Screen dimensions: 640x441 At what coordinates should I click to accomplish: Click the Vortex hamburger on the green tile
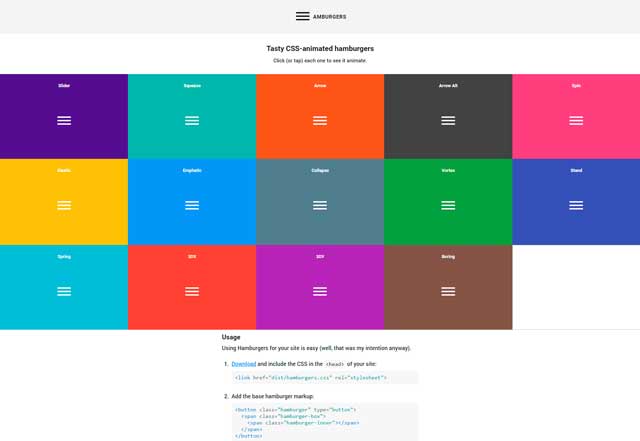pos(448,205)
